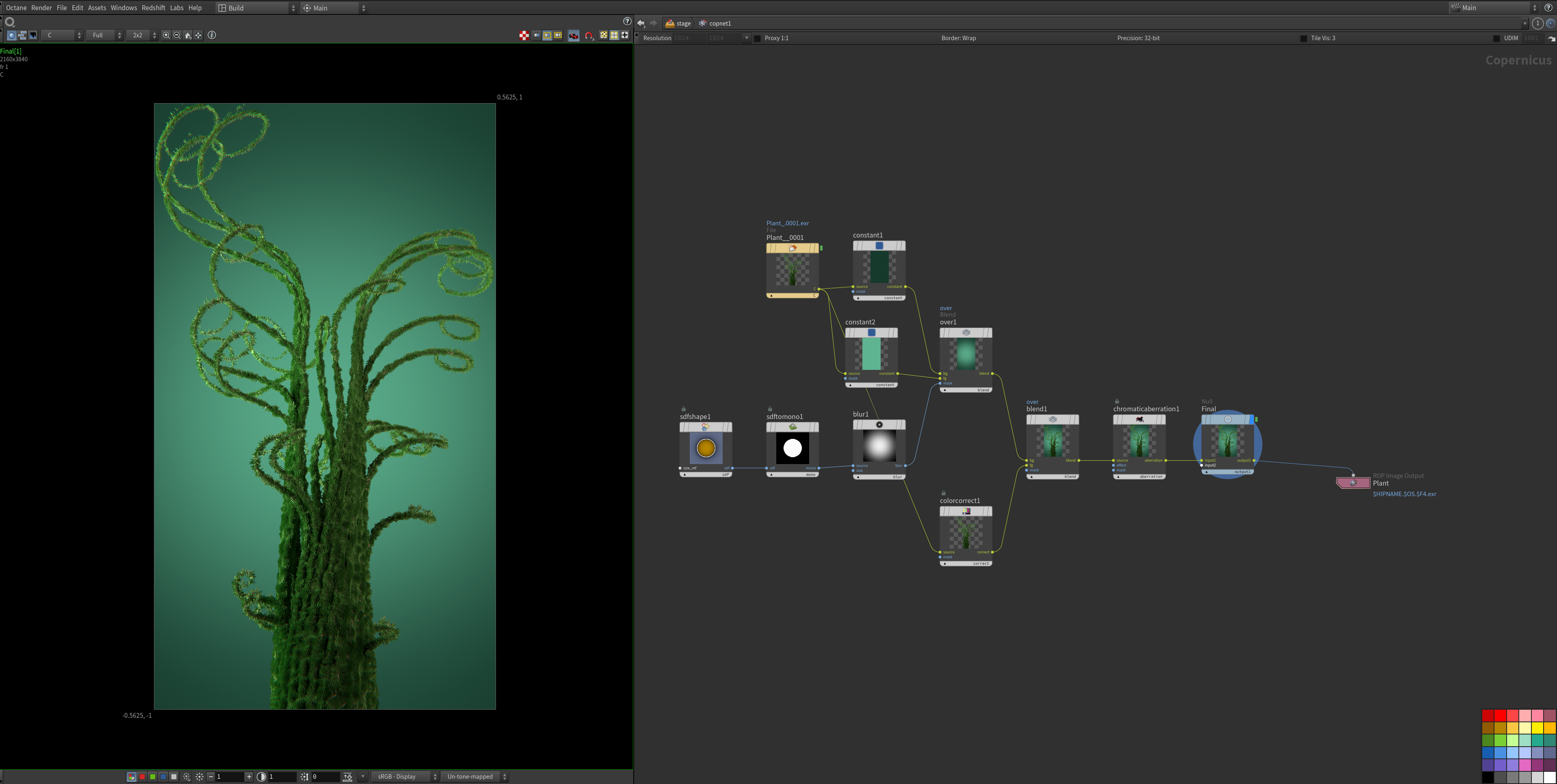Toggle the blue channel display

[x=163, y=777]
